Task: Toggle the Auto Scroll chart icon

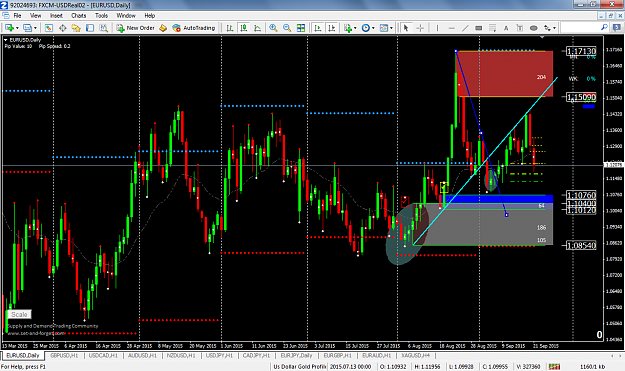Action: [318, 28]
